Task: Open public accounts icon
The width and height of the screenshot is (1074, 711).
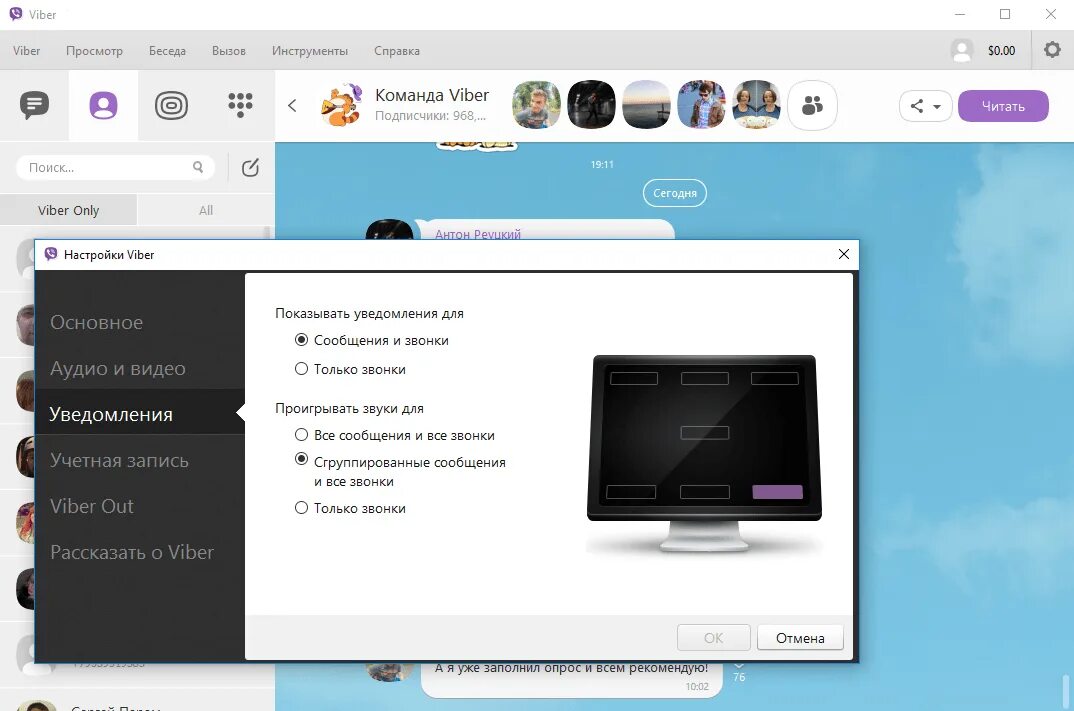Action: click(171, 105)
